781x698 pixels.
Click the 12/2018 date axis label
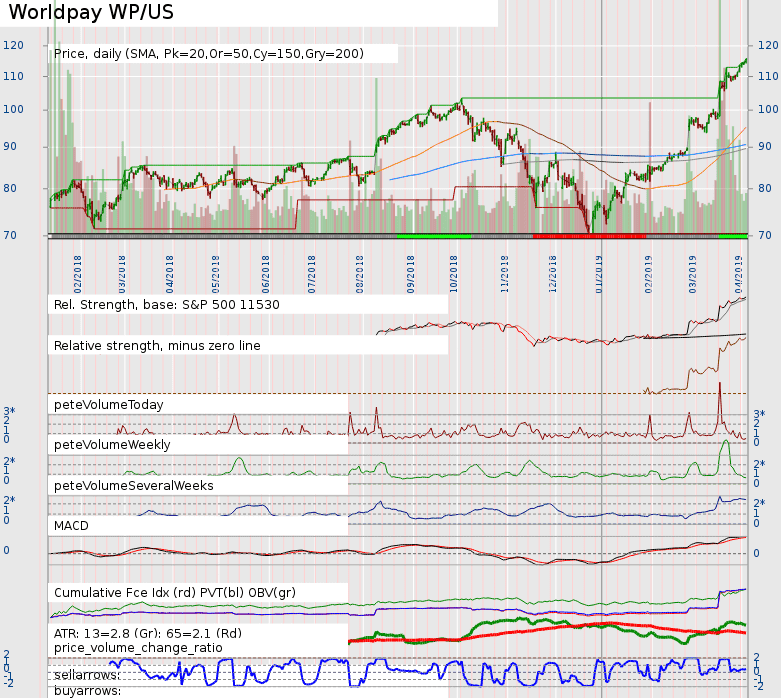[x=552, y=275]
